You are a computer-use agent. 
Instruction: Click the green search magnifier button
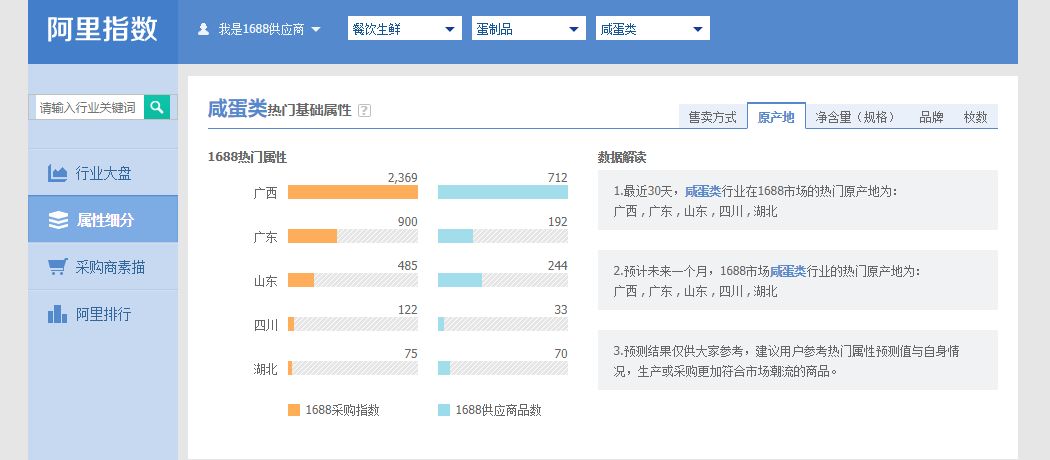[157, 106]
